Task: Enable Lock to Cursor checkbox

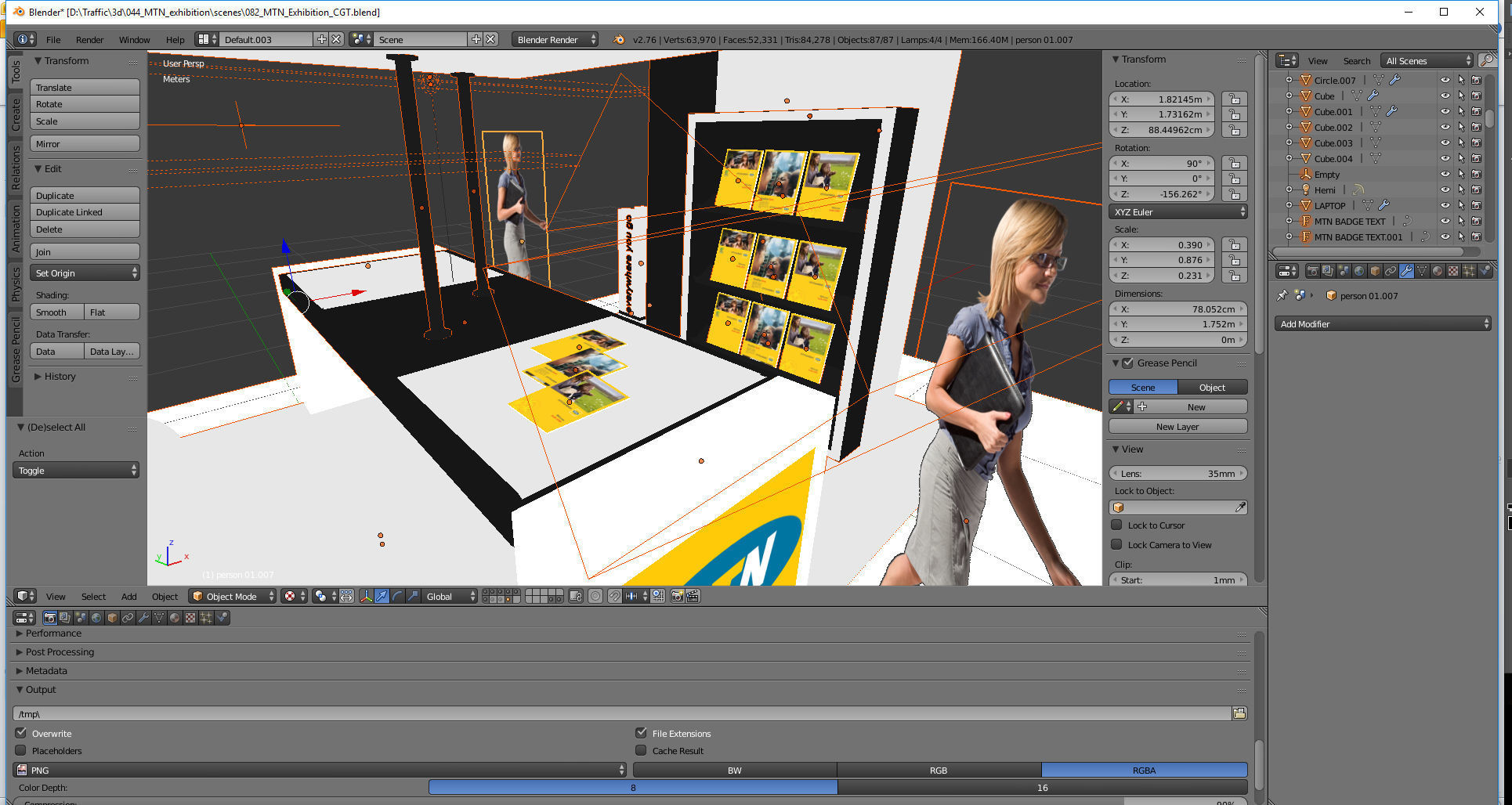Action: [1116, 525]
